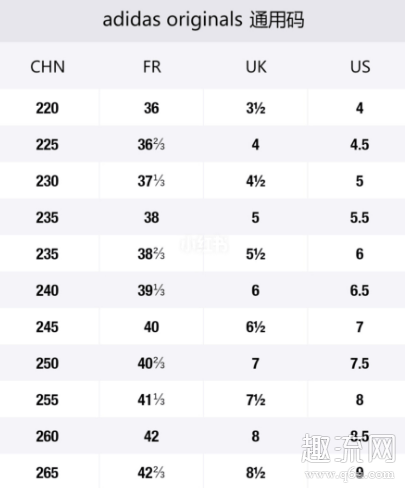Click UK size 8½ cell
Screen dimensions: 405x488
point(256,473)
